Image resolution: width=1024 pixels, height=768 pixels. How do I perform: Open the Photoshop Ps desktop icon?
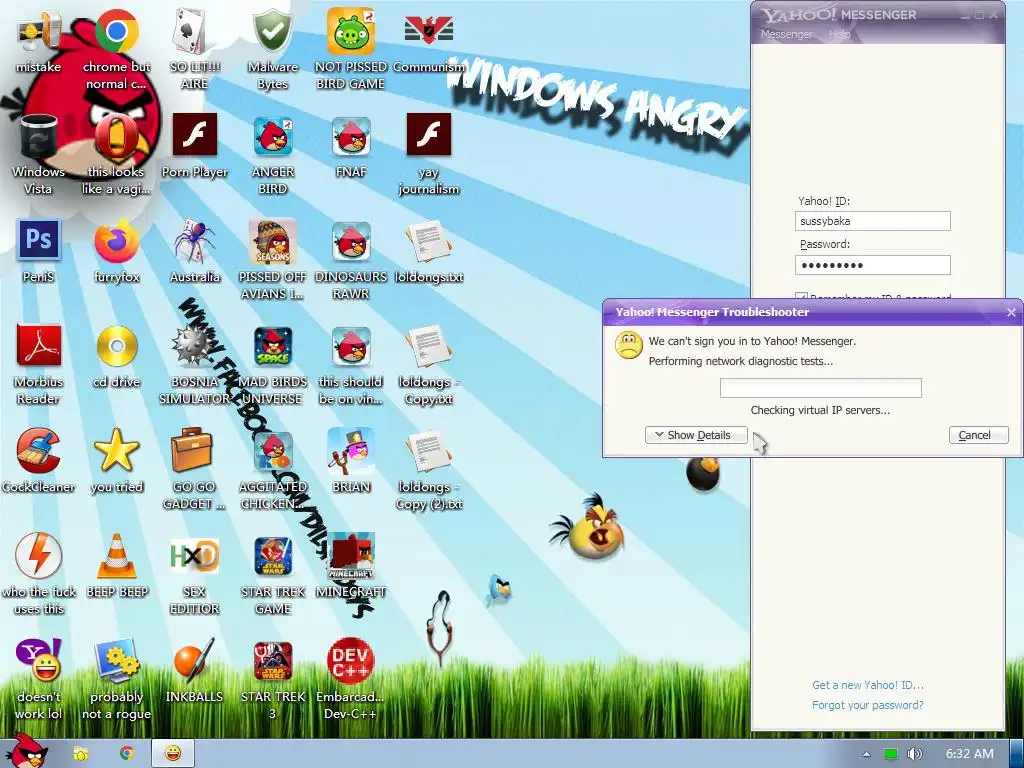38,240
